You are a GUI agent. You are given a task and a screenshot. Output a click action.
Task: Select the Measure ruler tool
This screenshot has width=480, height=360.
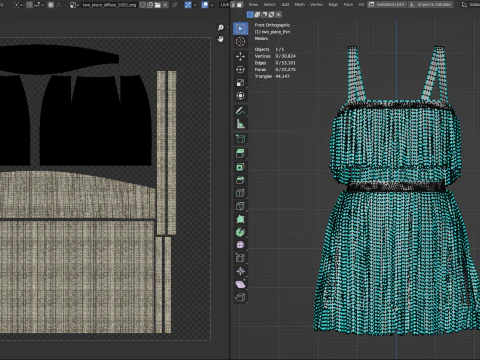(x=240, y=124)
